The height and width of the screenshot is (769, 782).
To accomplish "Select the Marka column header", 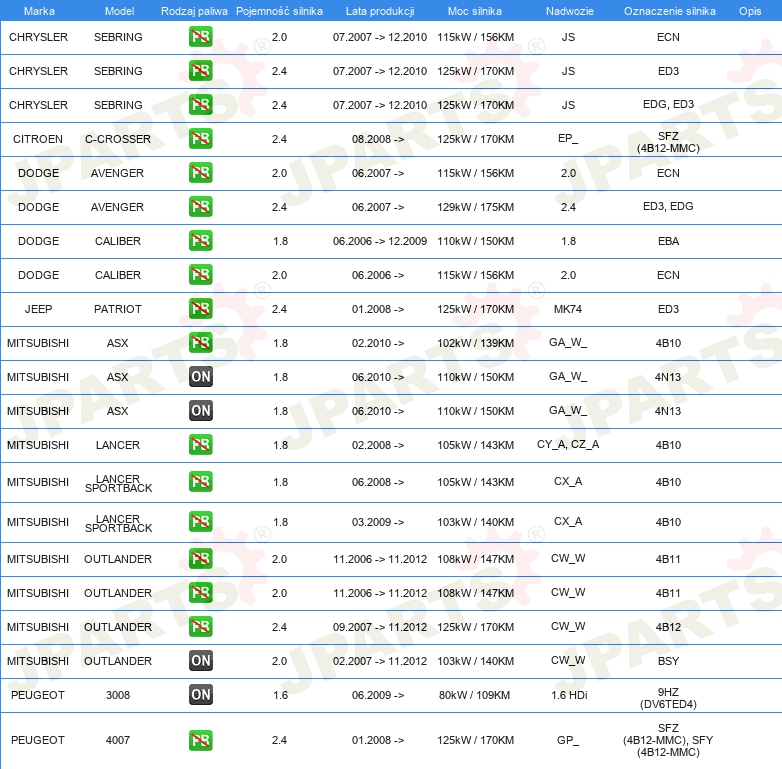I will (39, 11).
